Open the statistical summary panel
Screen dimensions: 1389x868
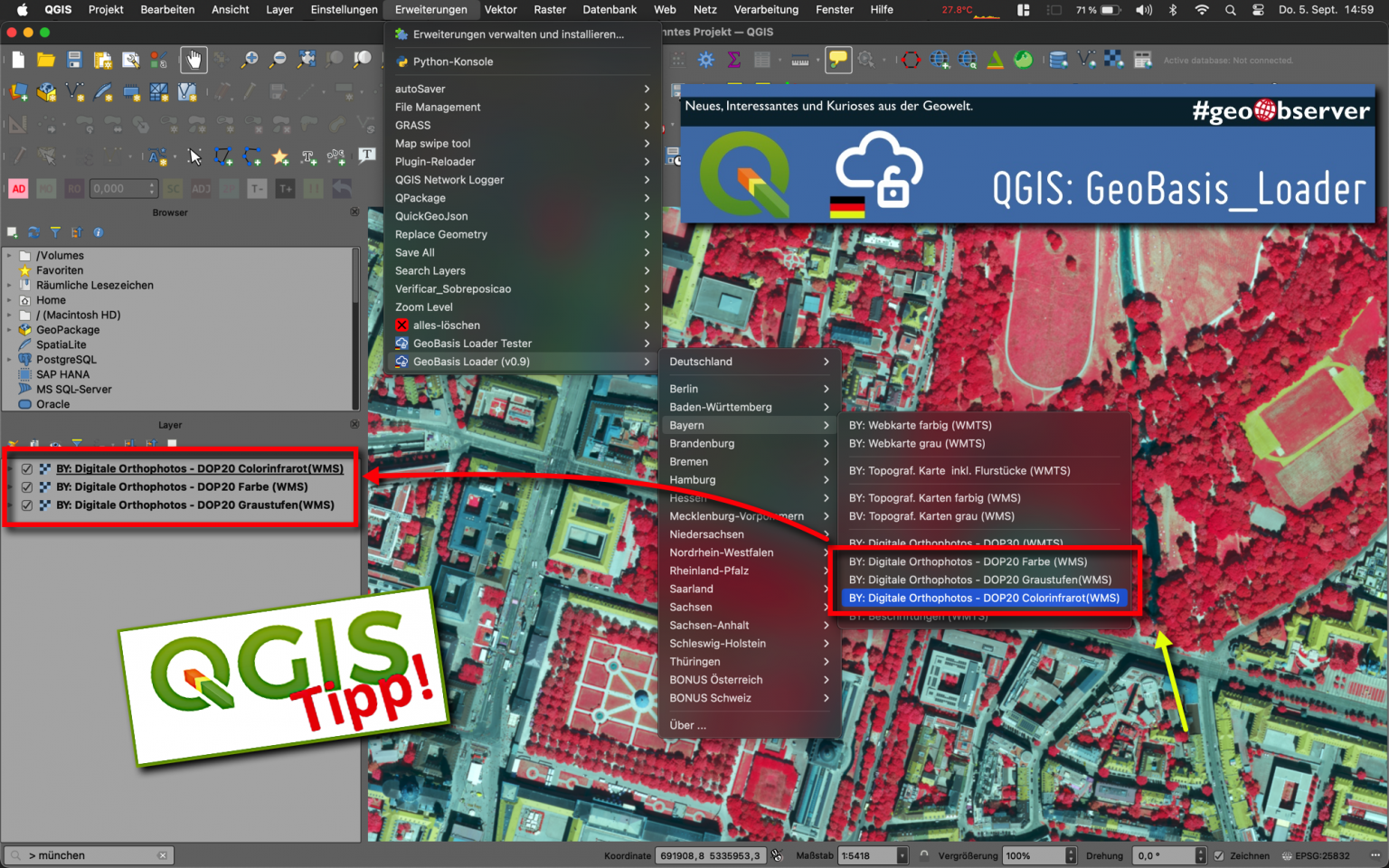[733, 60]
